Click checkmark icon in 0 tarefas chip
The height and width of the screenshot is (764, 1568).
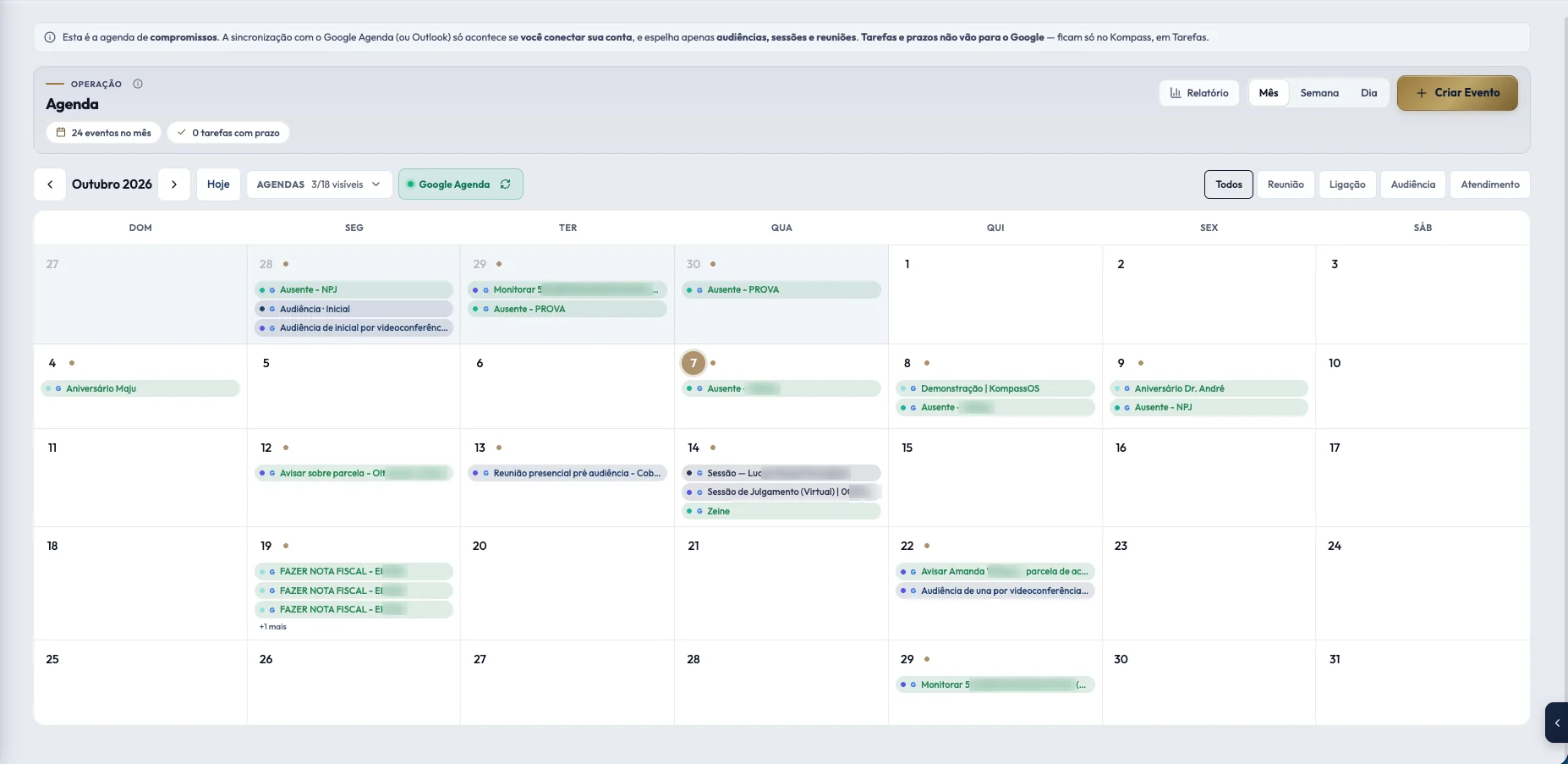(181, 133)
